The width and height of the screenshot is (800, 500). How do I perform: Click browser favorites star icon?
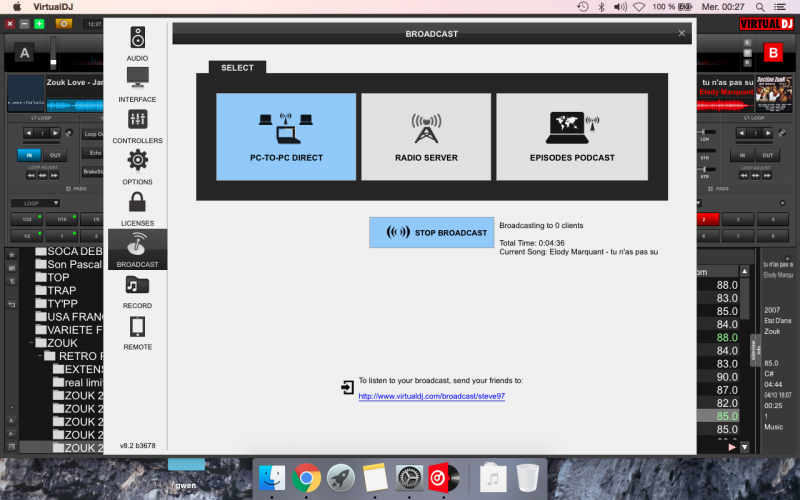coord(12,255)
